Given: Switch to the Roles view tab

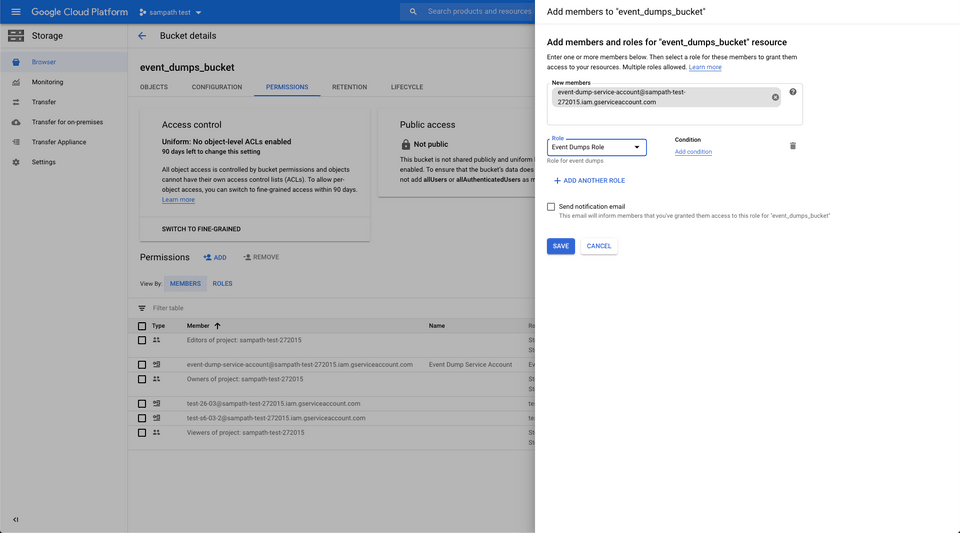Looking at the screenshot, I should [222, 283].
